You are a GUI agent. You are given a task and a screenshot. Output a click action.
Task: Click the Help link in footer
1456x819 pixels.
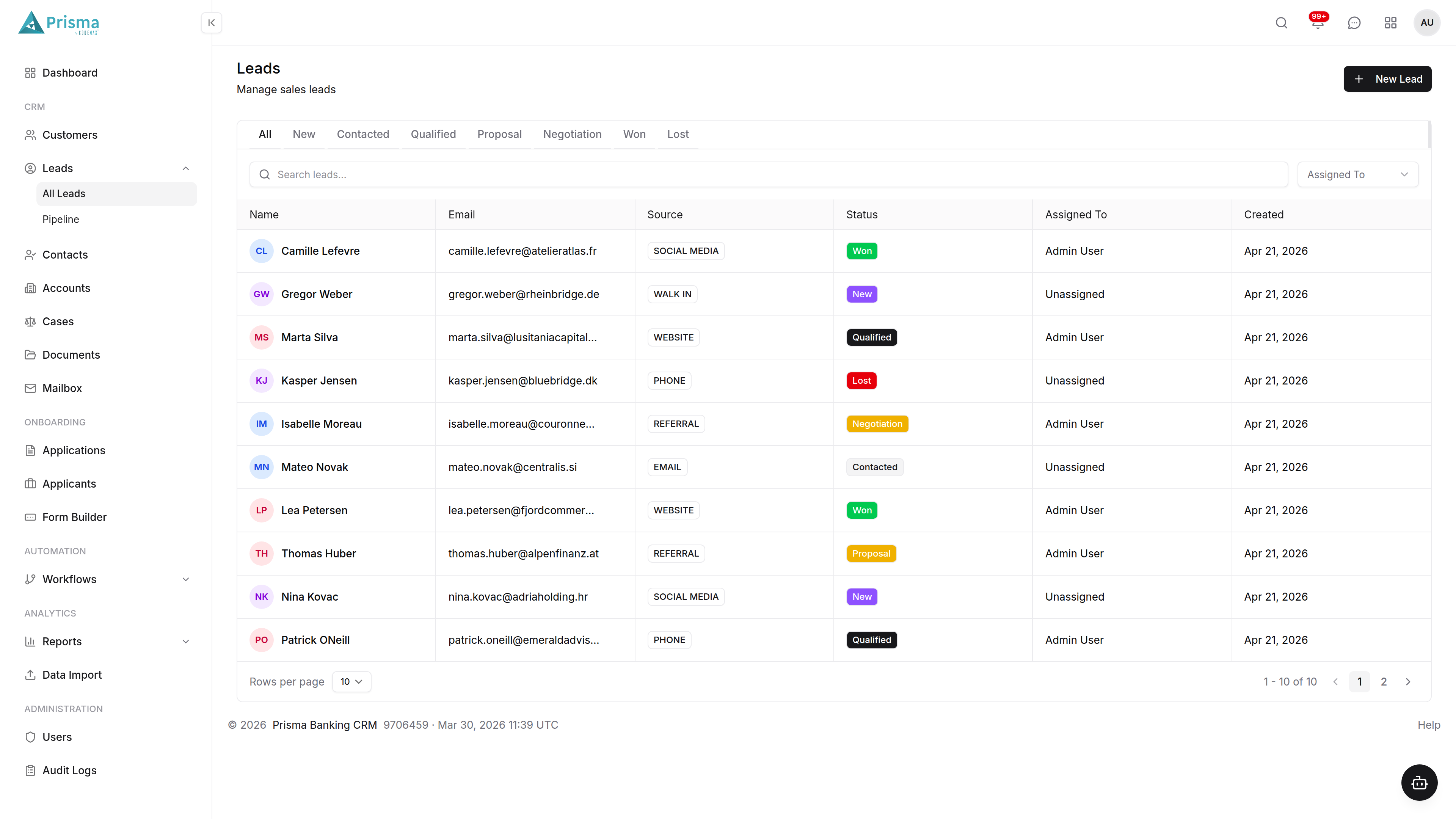pos(1428,725)
